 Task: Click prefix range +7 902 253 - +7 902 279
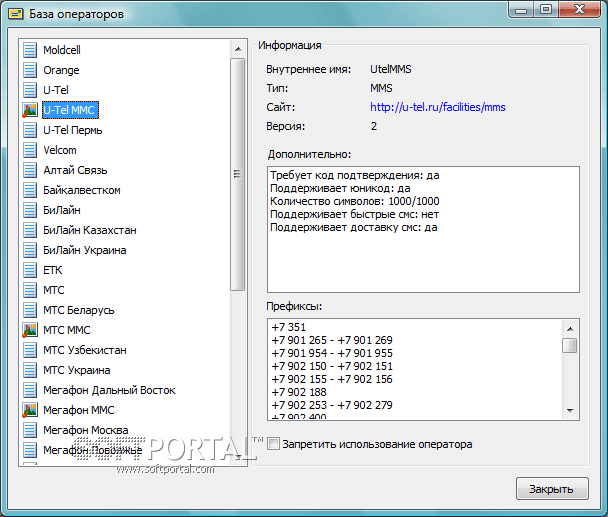coord(332,405)
